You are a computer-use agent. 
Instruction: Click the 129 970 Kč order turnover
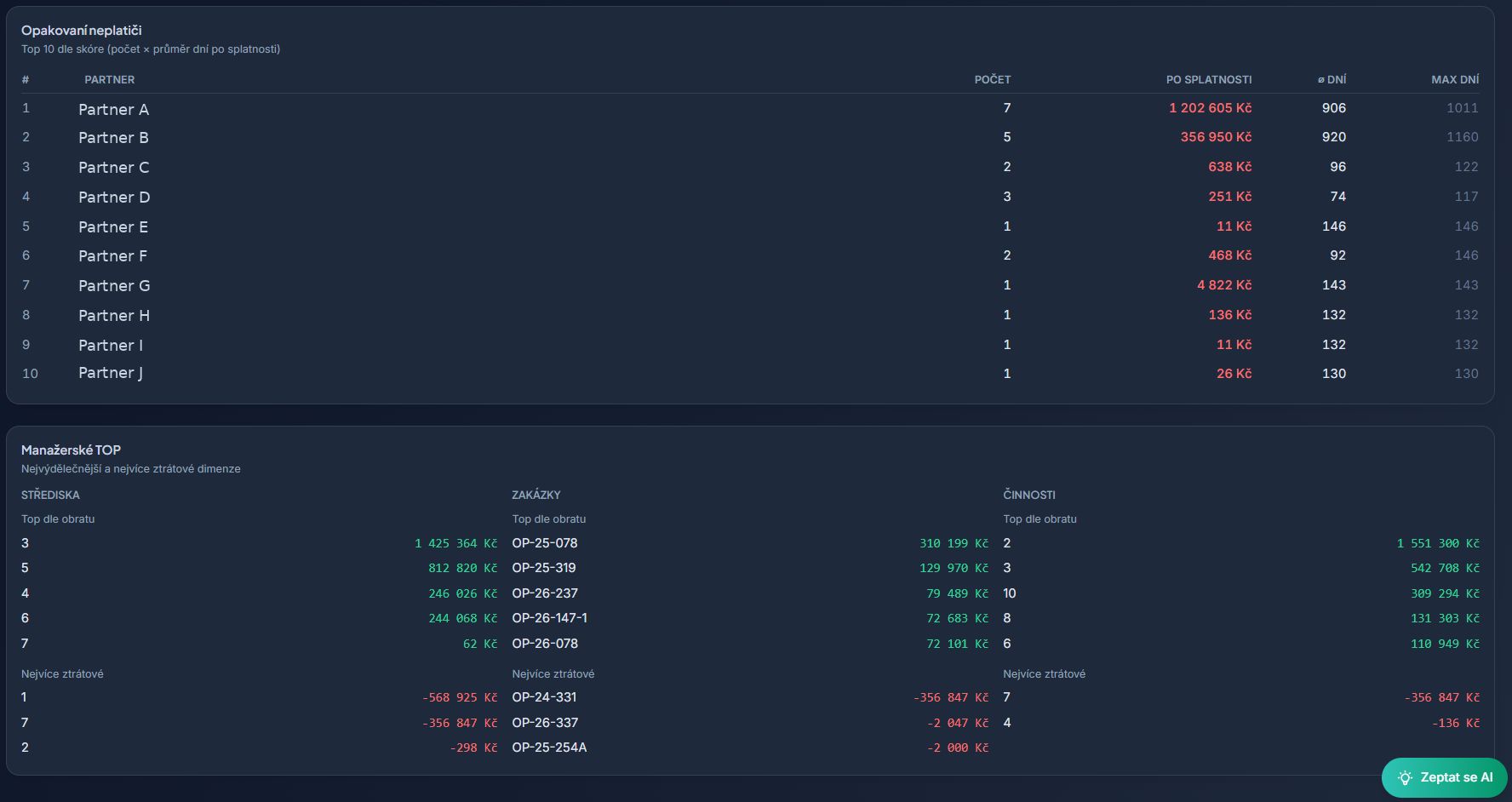954,568
